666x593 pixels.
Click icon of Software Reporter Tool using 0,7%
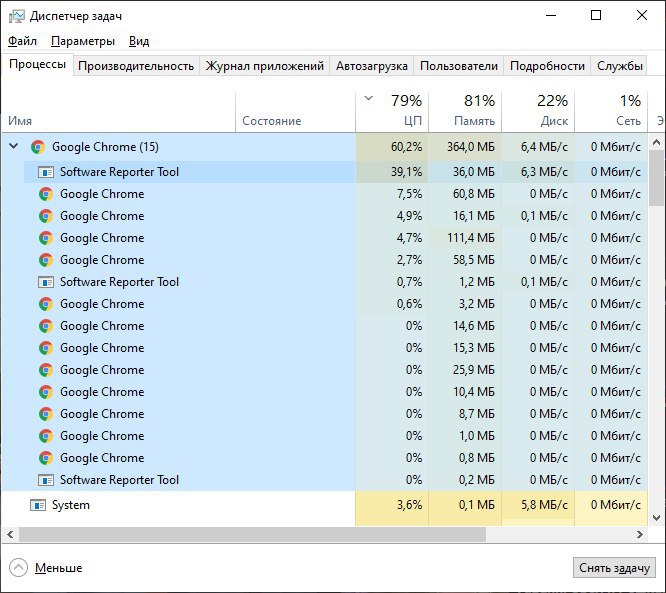tap(46, 282)
